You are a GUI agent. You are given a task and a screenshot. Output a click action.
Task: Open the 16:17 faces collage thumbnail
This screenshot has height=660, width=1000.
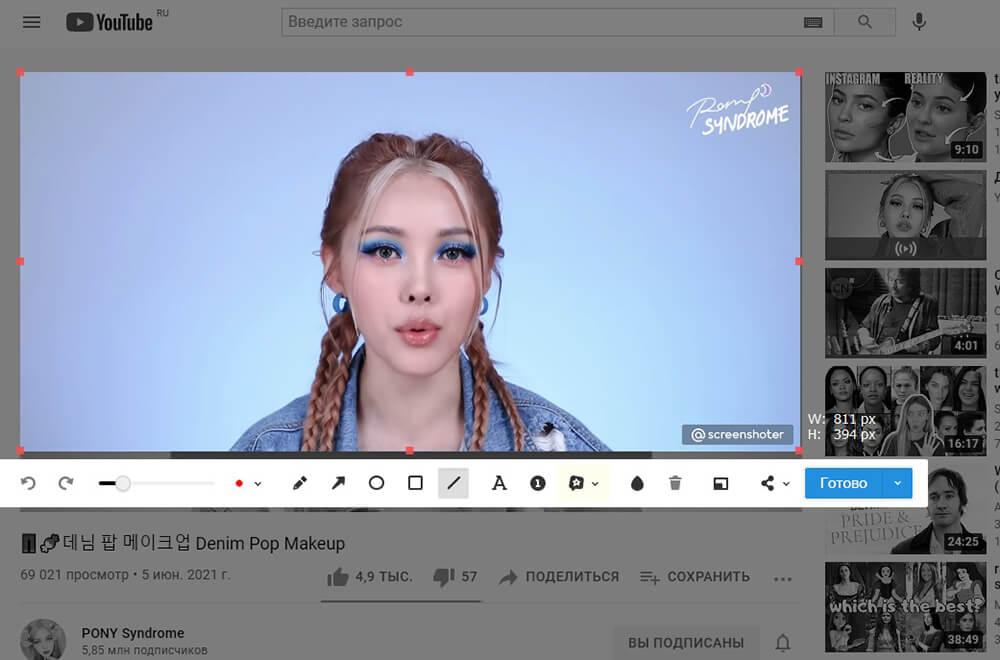[x=906, y=411]
